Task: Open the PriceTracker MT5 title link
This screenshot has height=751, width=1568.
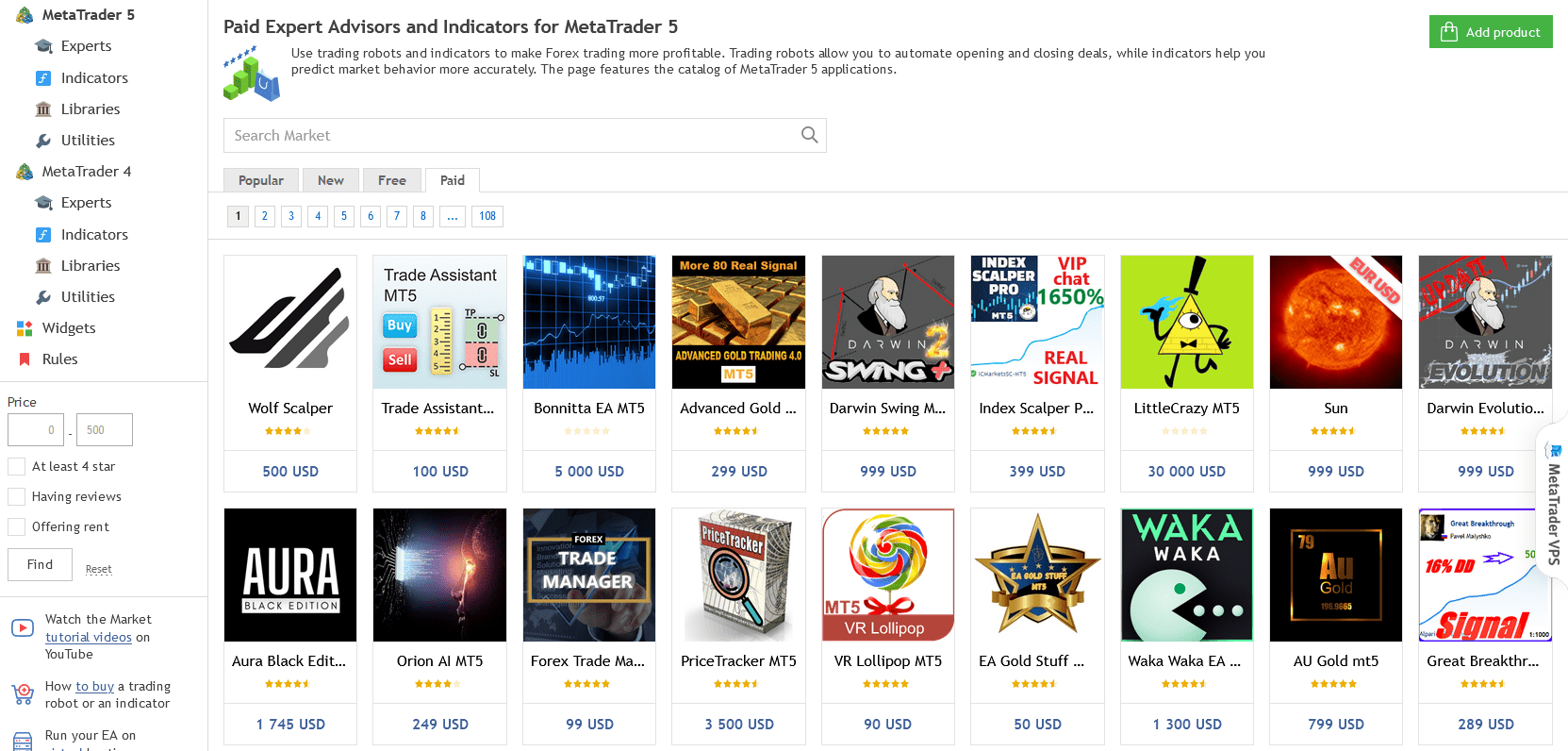Action: tap(738, 661)
